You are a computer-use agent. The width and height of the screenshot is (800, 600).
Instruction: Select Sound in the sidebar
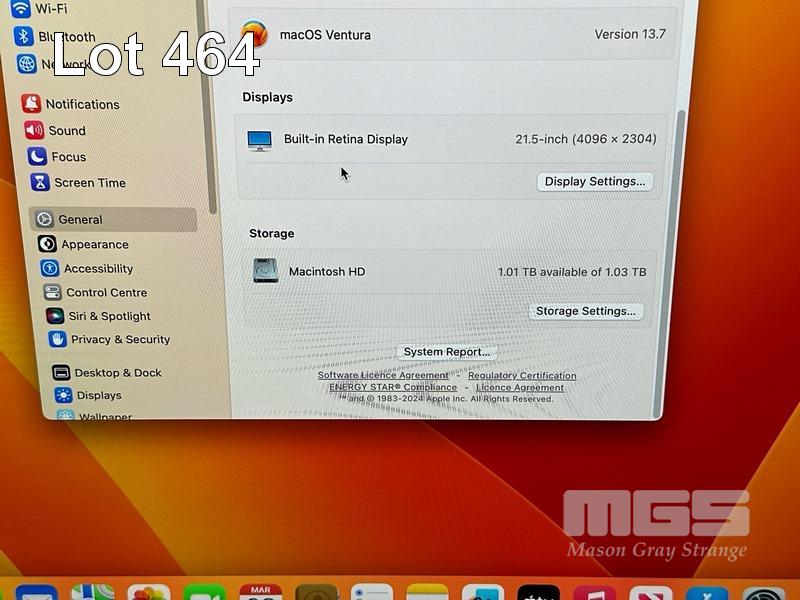(x=66, y=131)
